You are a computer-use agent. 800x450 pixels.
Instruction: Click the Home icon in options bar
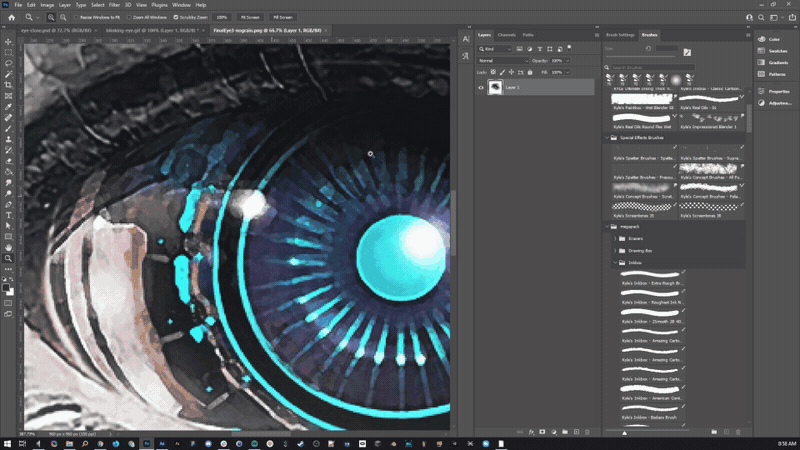(11, 17)
